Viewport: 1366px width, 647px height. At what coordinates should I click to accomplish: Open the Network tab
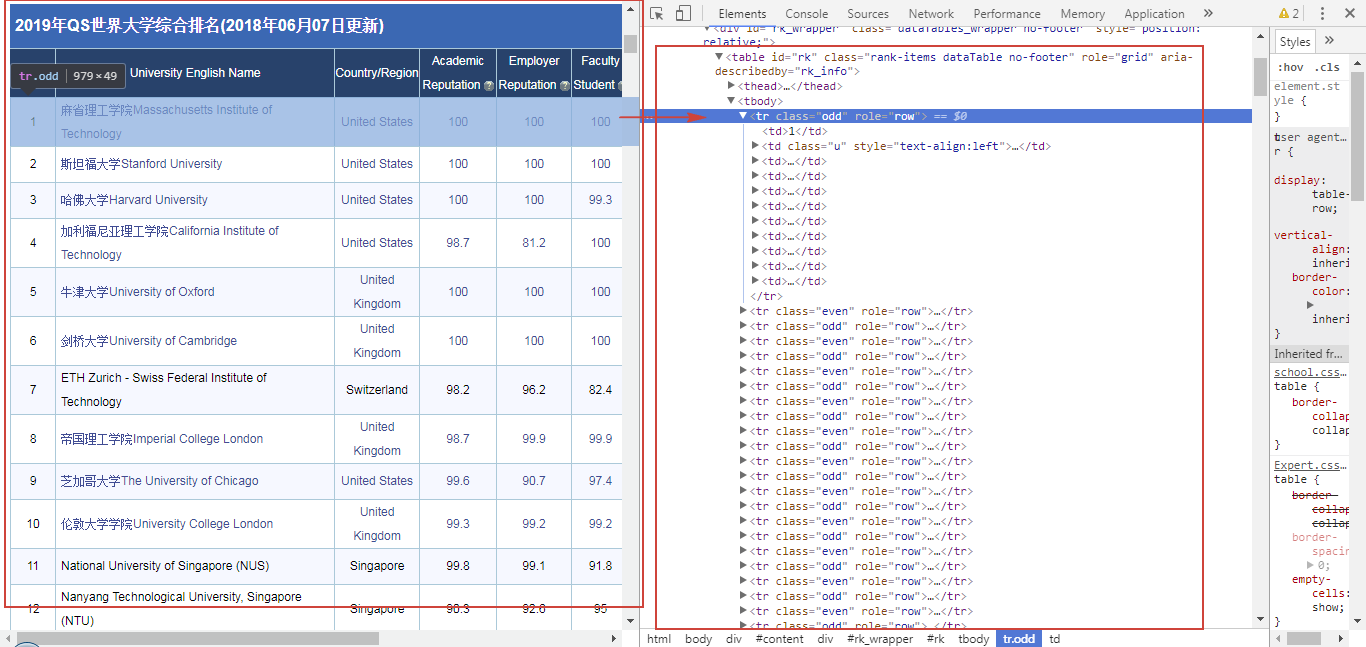click(x=931, y=14)
